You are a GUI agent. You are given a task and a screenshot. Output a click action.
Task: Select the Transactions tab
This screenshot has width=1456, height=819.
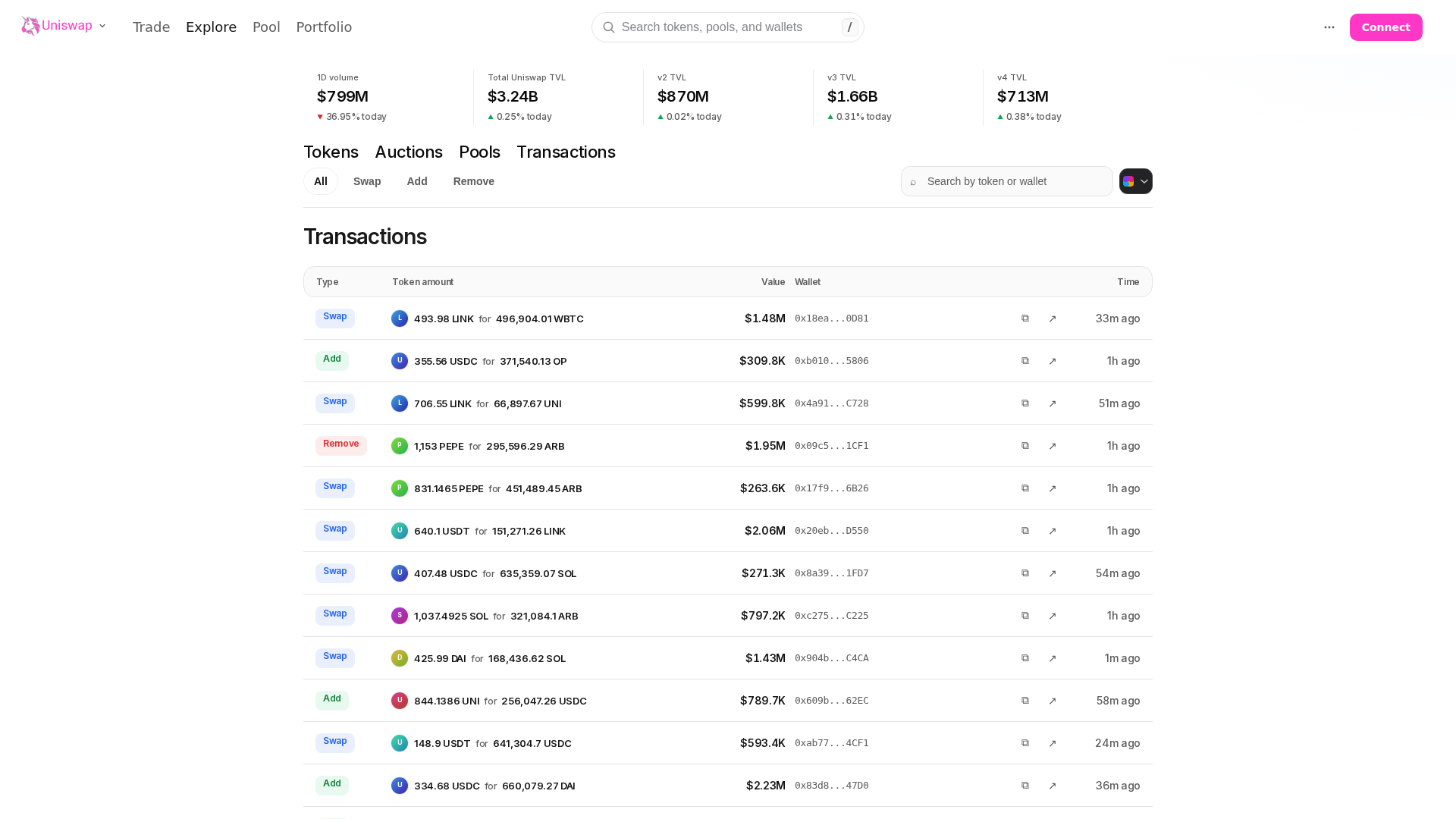[x=566, y=152]
